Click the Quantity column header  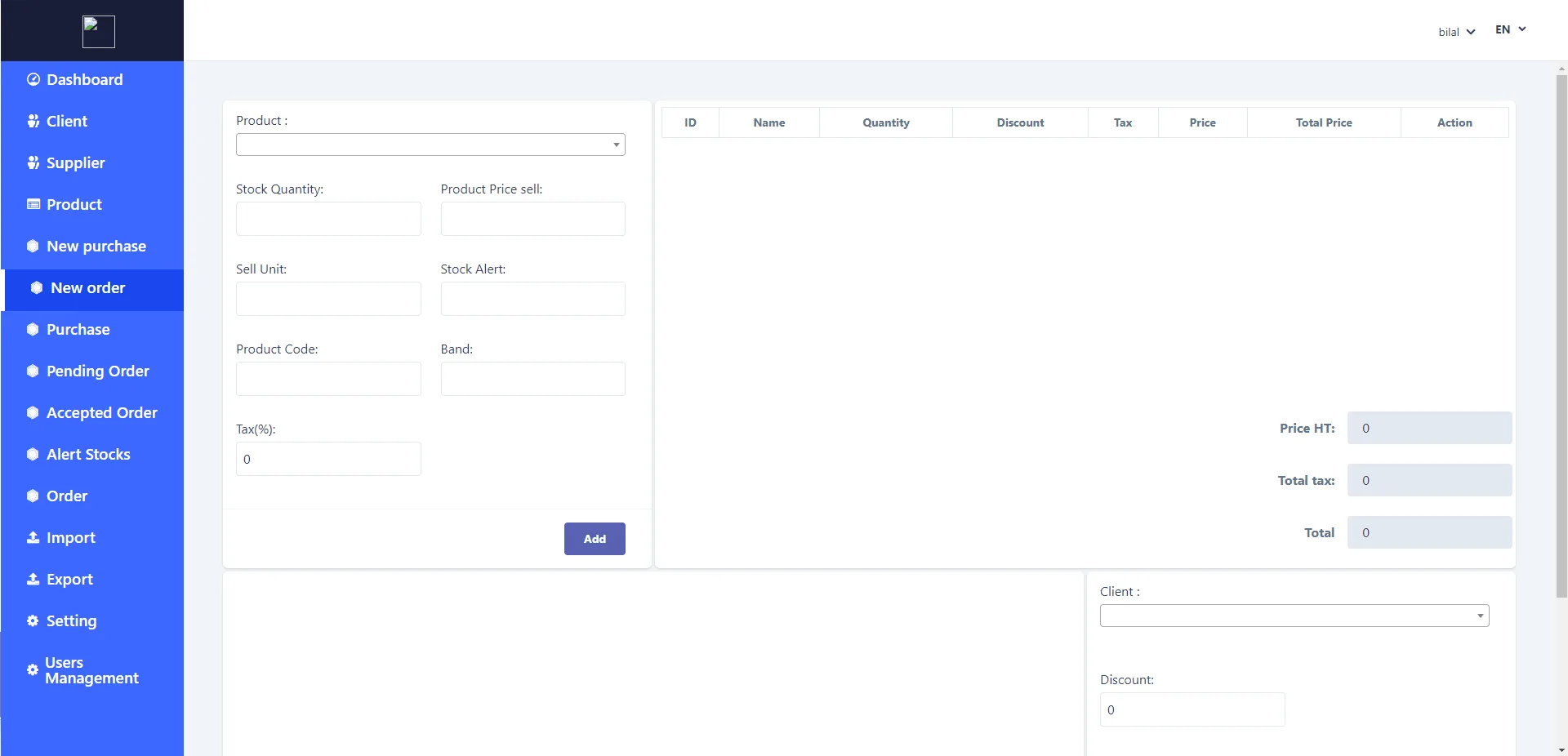(886, 122)
